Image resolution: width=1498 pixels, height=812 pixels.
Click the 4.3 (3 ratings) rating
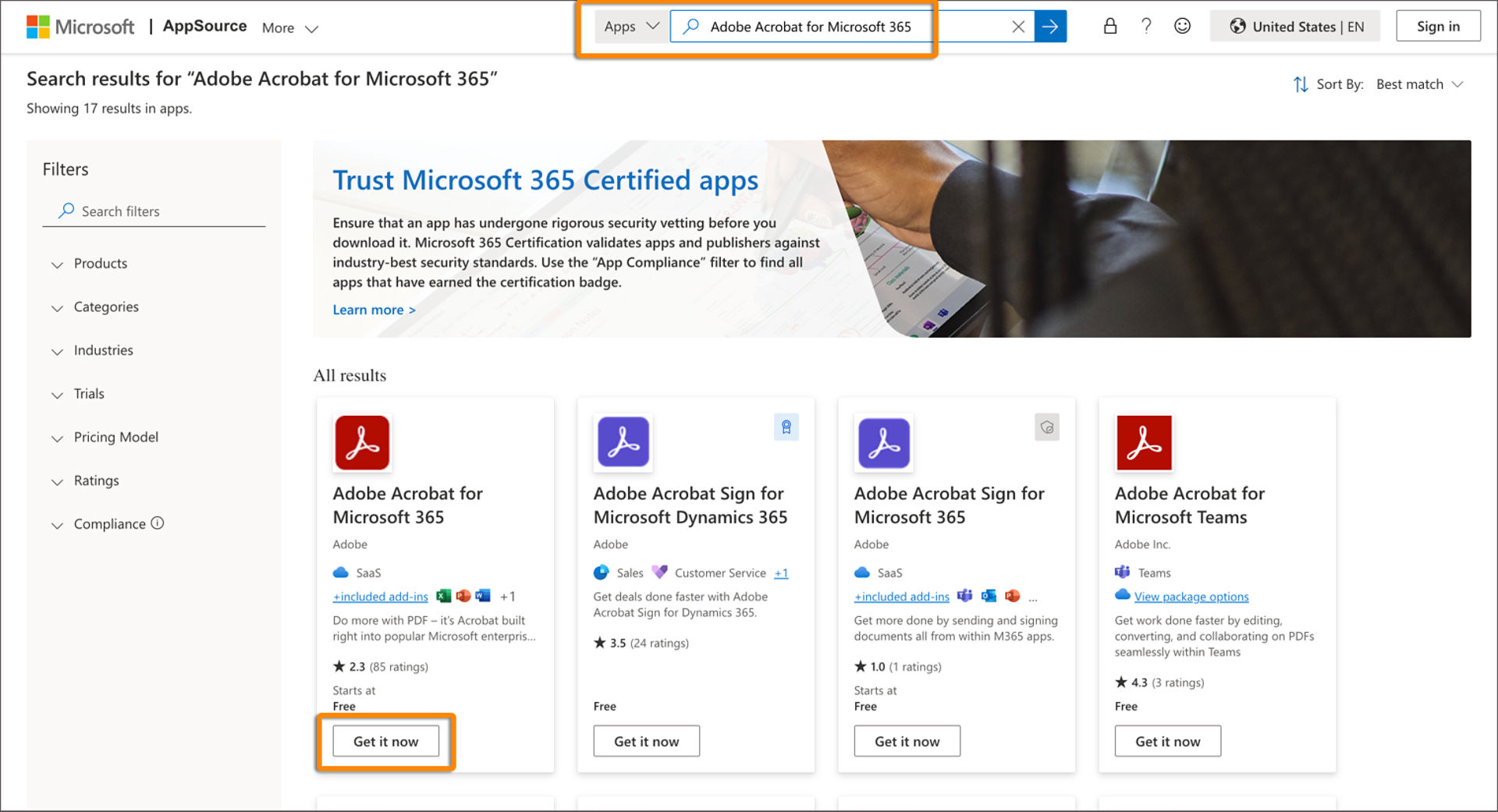tap(1159, 683)
